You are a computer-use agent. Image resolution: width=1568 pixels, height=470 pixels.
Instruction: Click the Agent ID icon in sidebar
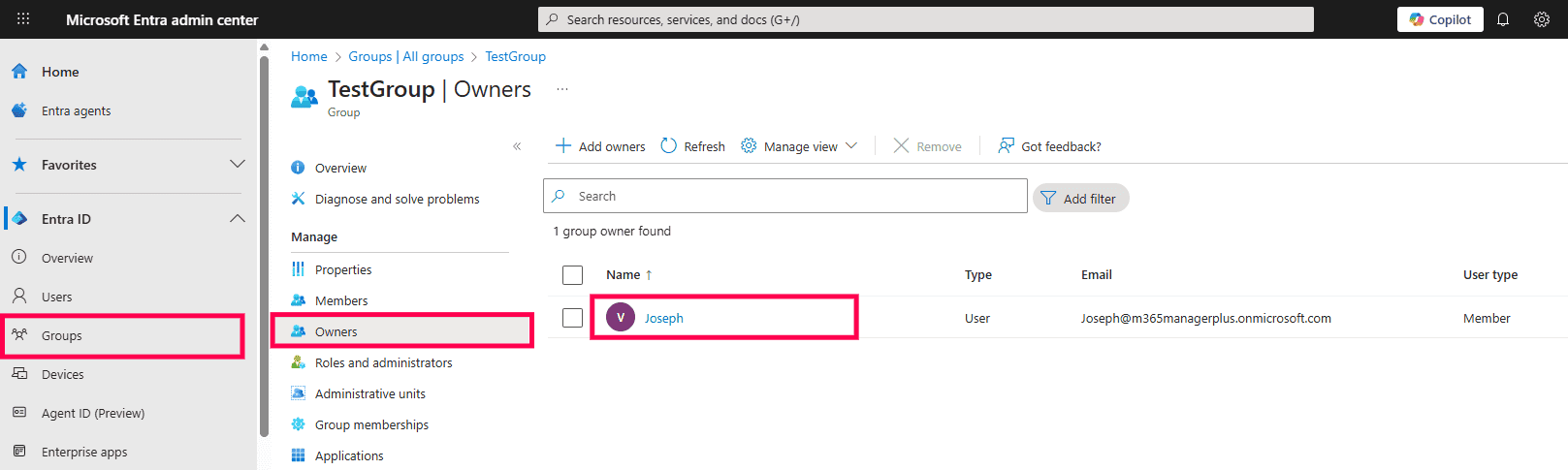pyautogui.click(x=19, y=412)
